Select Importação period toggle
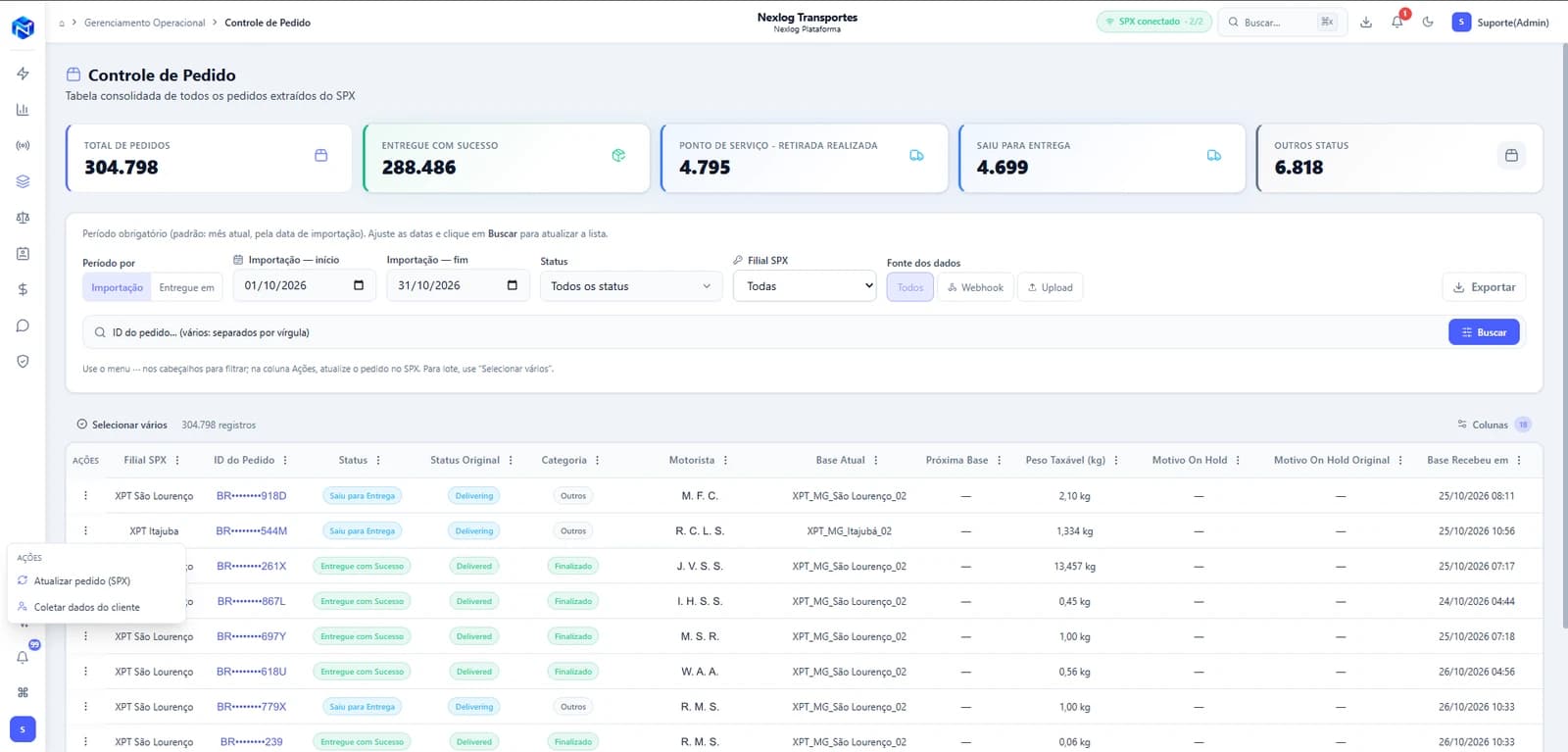Viewport: 1568px width, 752px height. pyautogui.click(x=117, y=287)
